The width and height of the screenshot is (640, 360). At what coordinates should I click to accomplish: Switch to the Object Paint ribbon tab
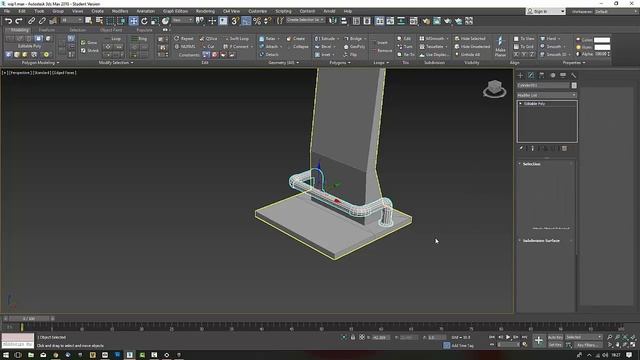click(x=111, y=30)
